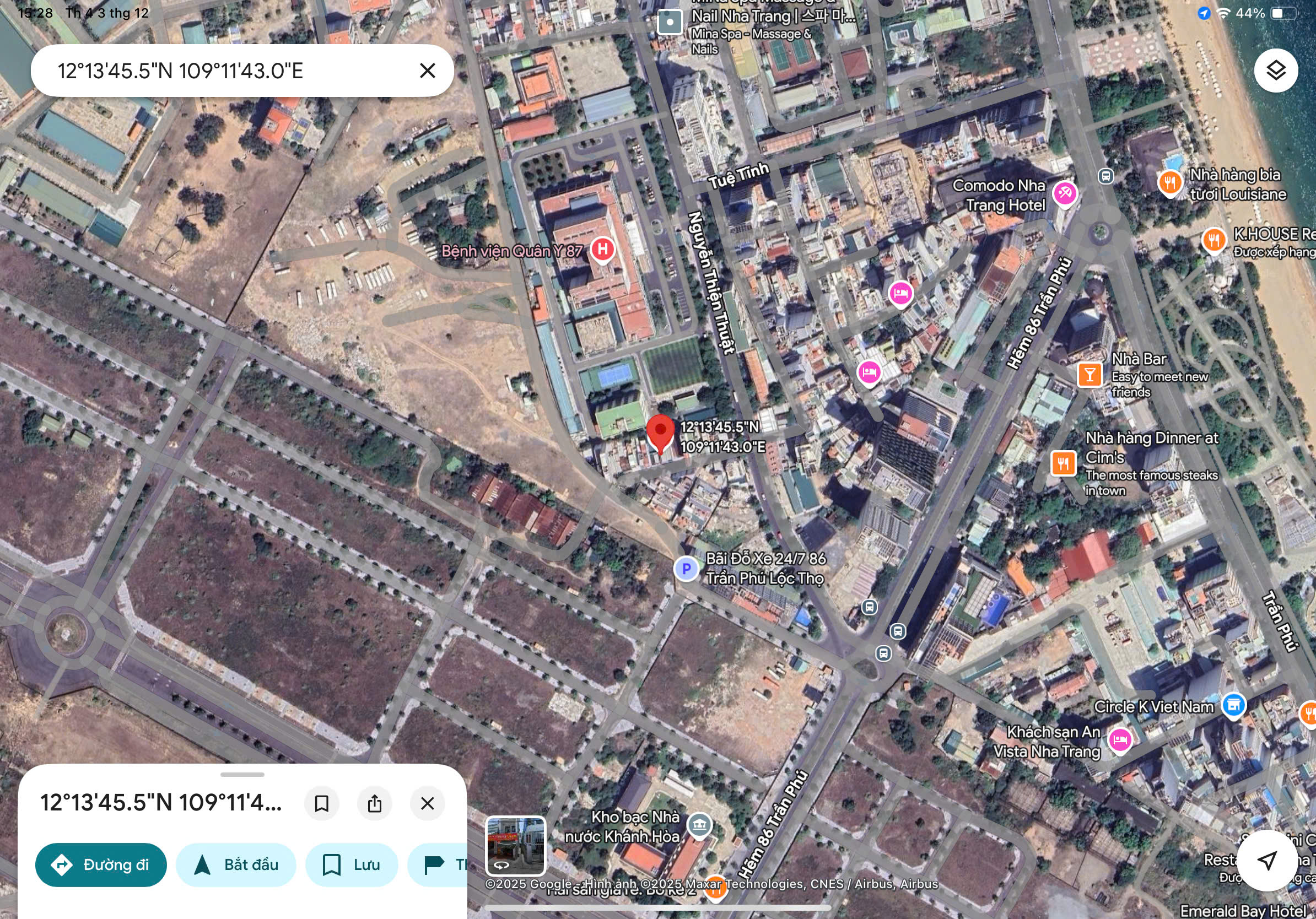This screenshot has width=1316, height=919.
Task: Expand the bottom panel drag handle
Action: point(242,775)
